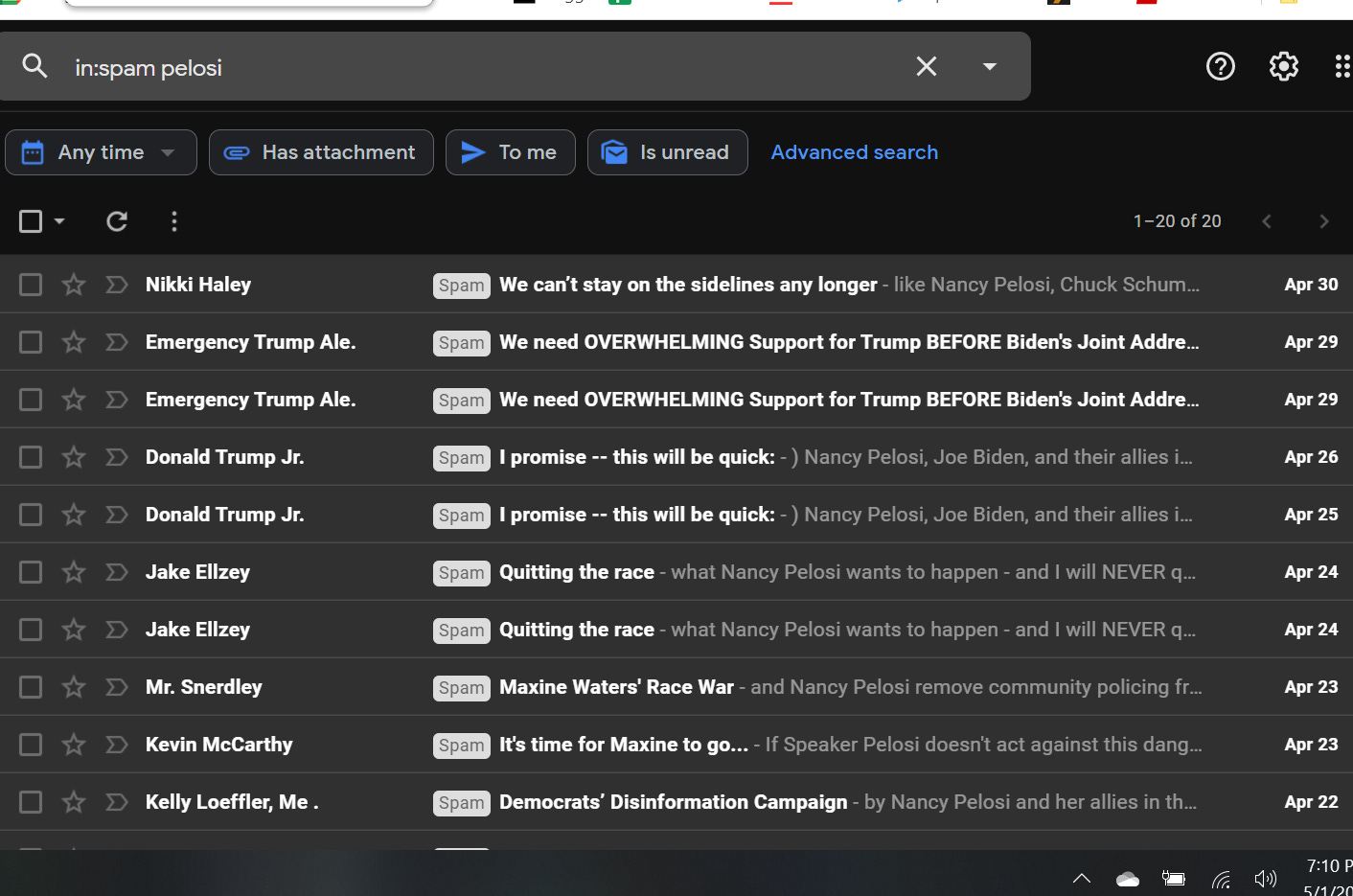The image size is (1353, 896).
Task: Open It's time for Maxine to go email
Action: (676, 745)
